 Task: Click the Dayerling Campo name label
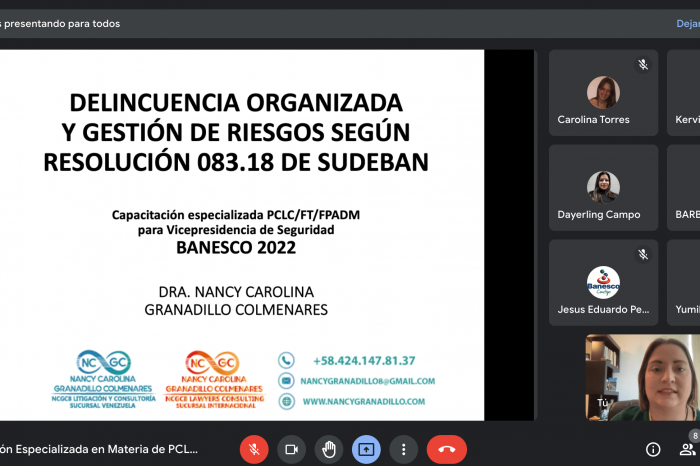[x=599, y=215]
